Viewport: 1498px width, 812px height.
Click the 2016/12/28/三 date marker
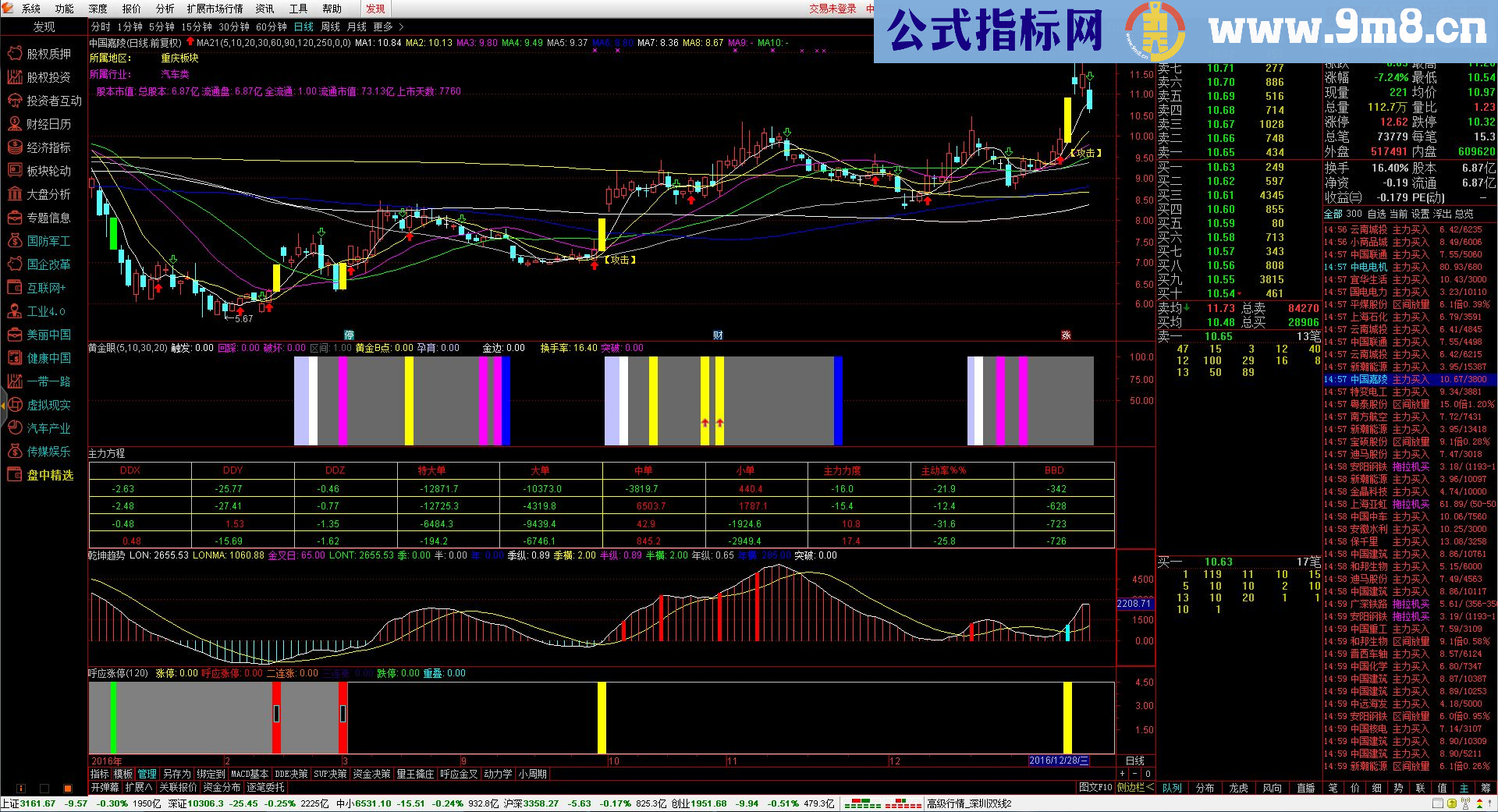pos(1059,761)
